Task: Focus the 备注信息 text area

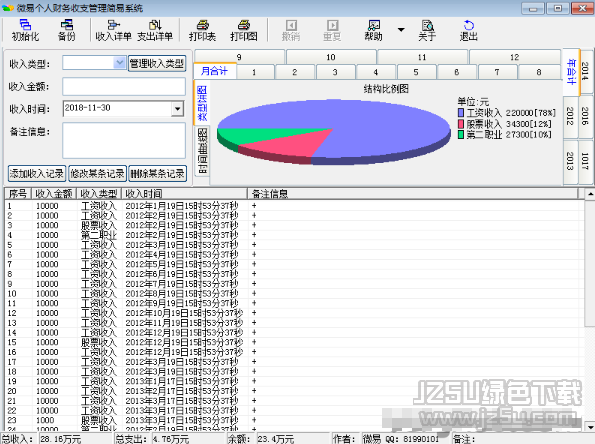Action: point(124,140)
